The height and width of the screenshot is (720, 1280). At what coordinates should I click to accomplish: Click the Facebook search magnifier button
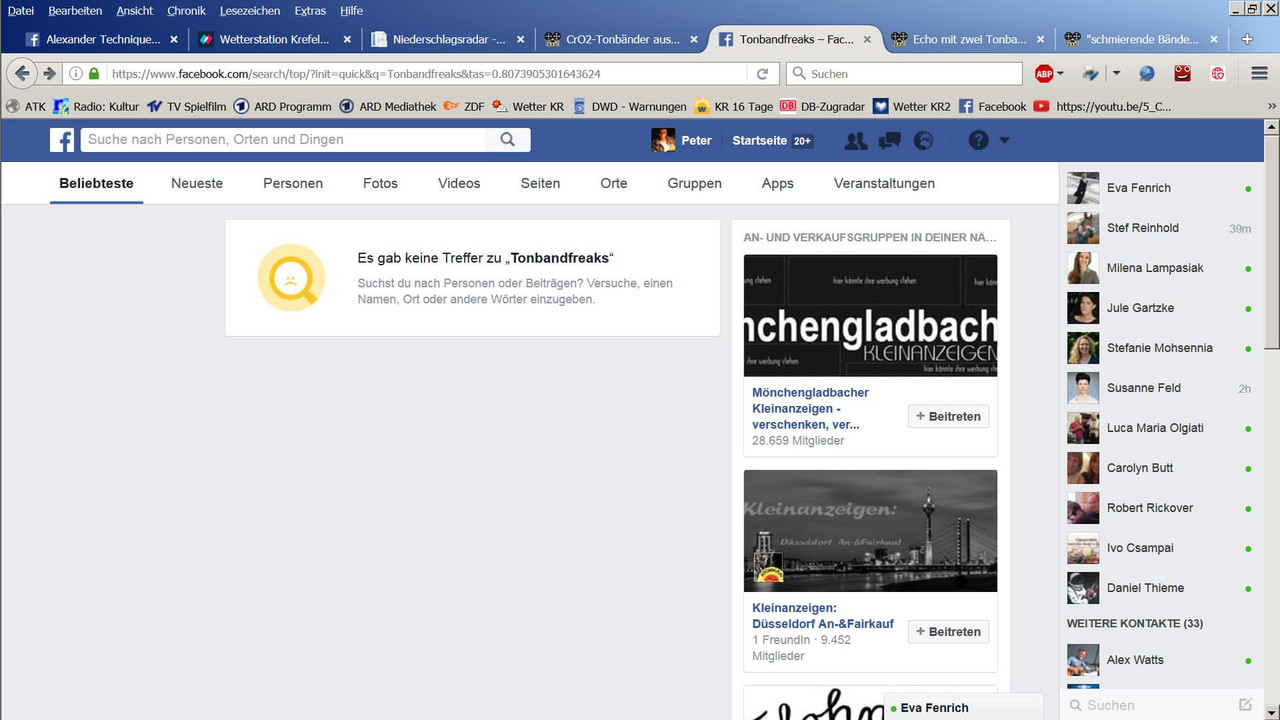click(508, 140)
